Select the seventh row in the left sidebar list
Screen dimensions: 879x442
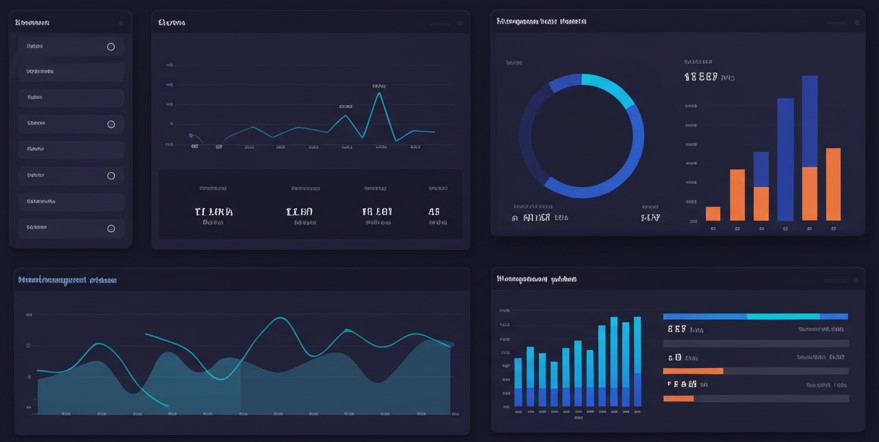70,202
